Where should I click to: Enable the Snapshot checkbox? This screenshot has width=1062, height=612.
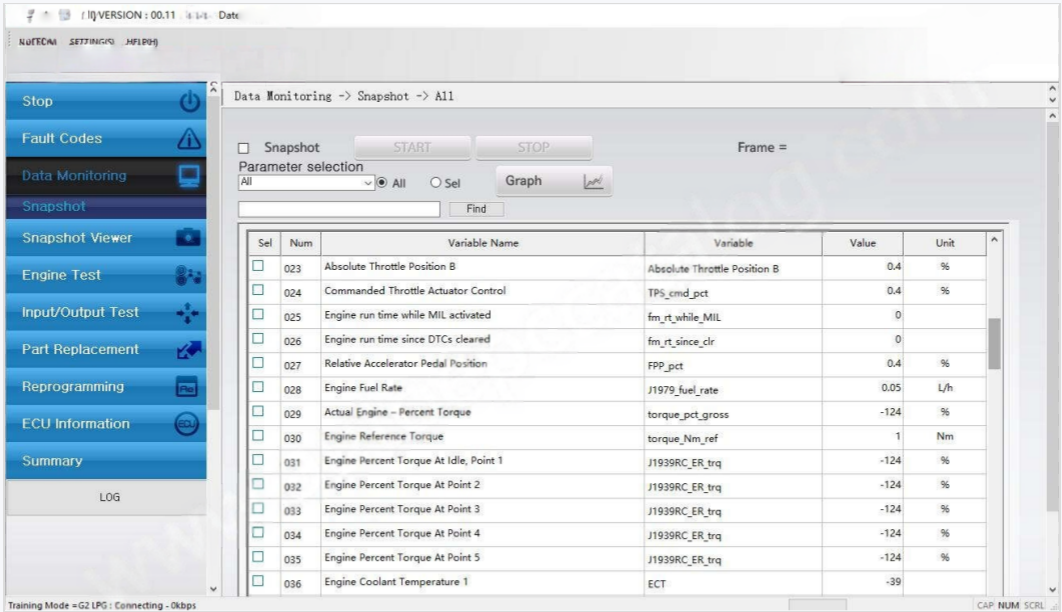click(245, 148)
